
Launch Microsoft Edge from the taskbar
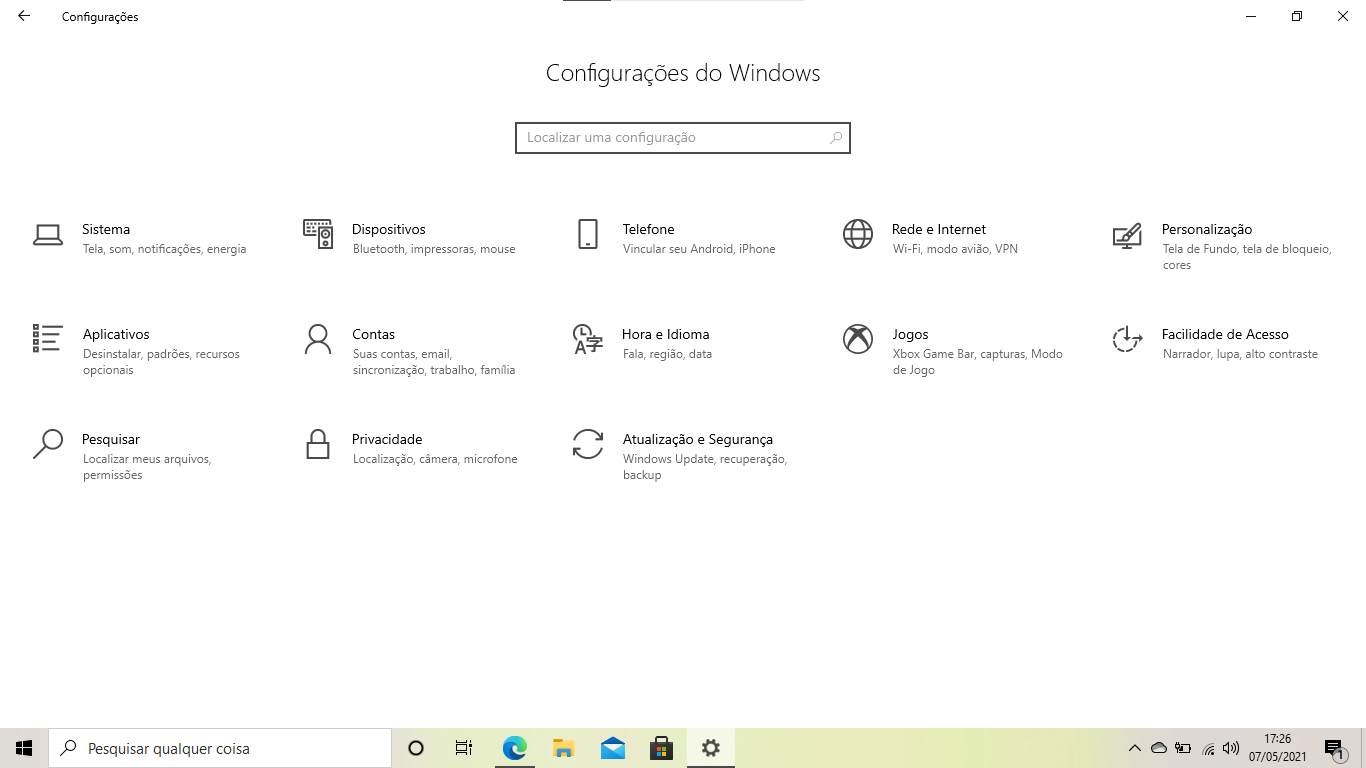tap(513, 747)
